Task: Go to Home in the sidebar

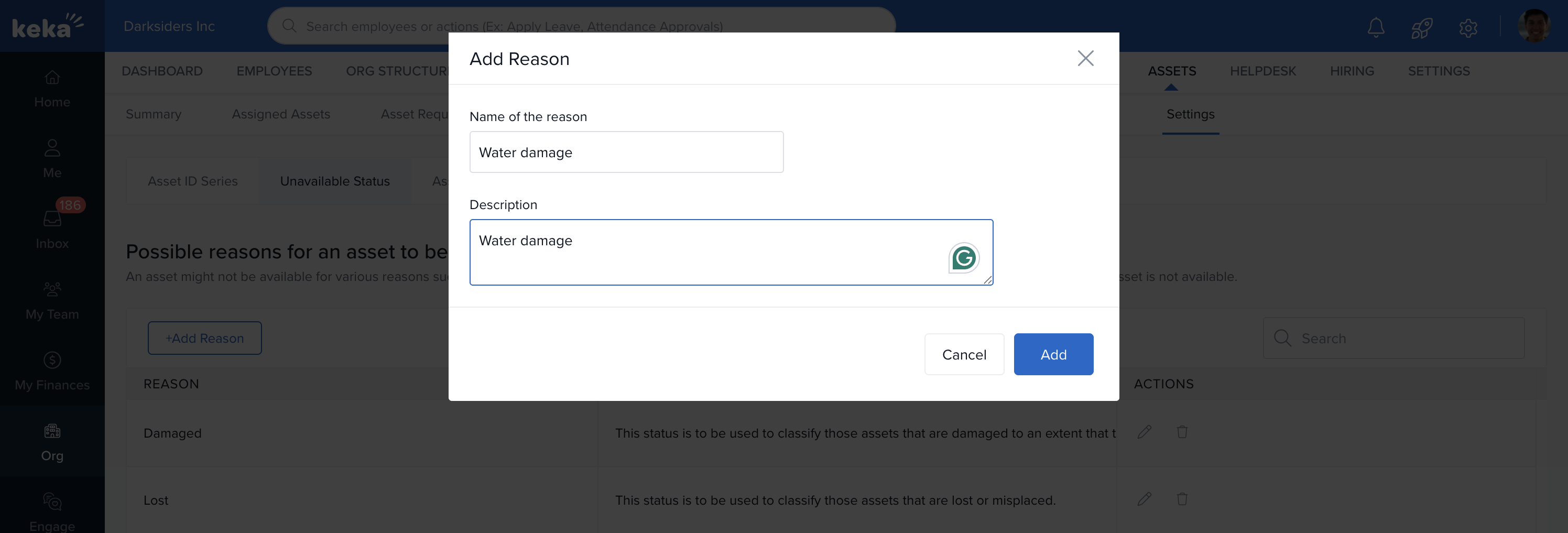Action: [52, 88]
